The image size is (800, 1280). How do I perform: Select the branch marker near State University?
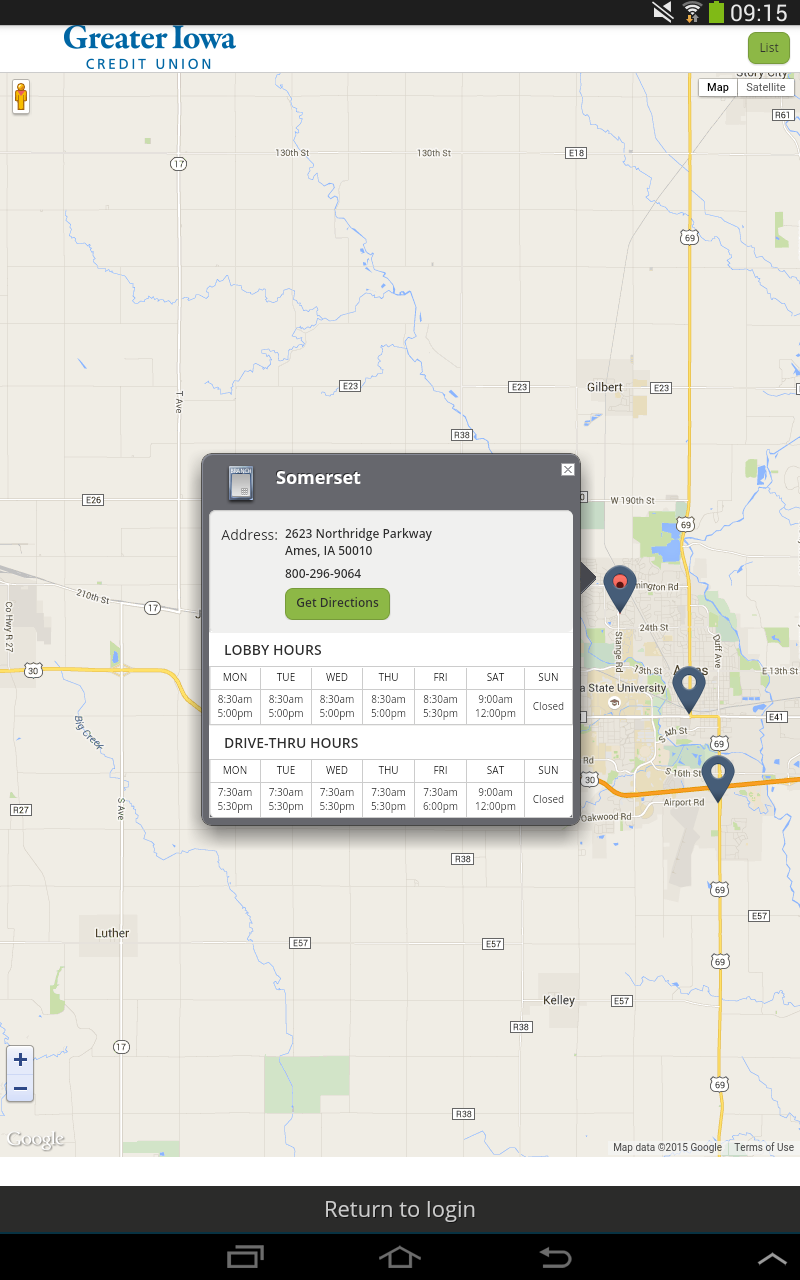[689, 689]
